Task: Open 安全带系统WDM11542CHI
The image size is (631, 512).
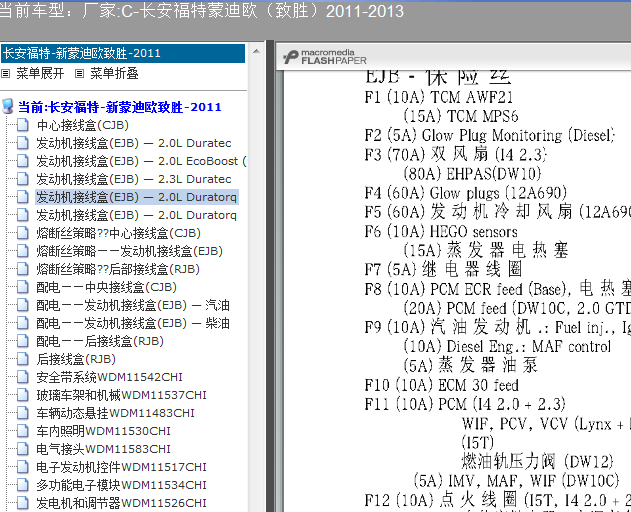Action: 109,377
